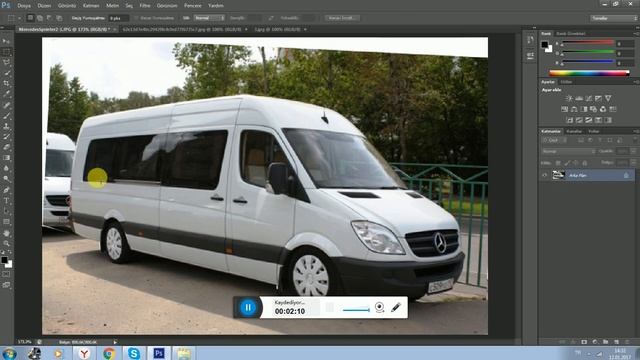Pause the screen recording
The width and height of the screenshot is (640, 360).
coord(248,307)
